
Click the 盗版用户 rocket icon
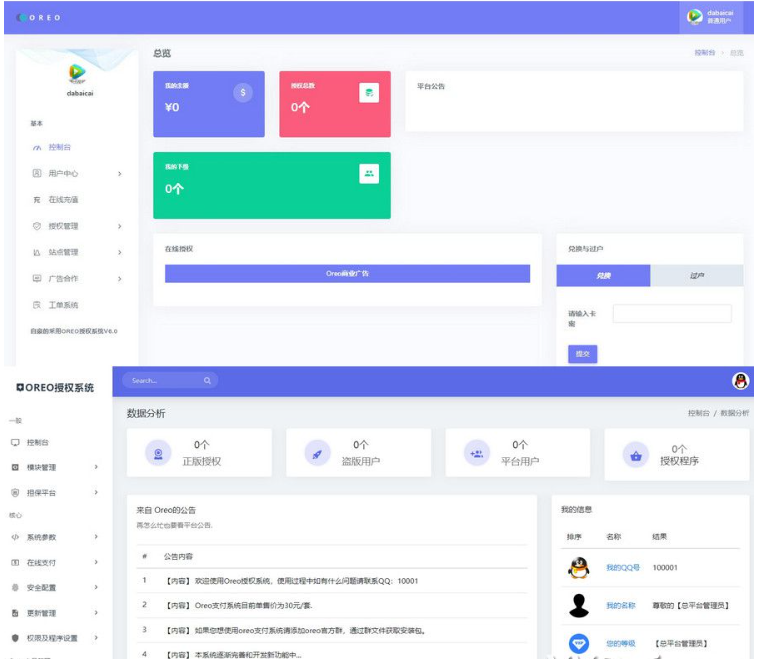pos(317,454)
